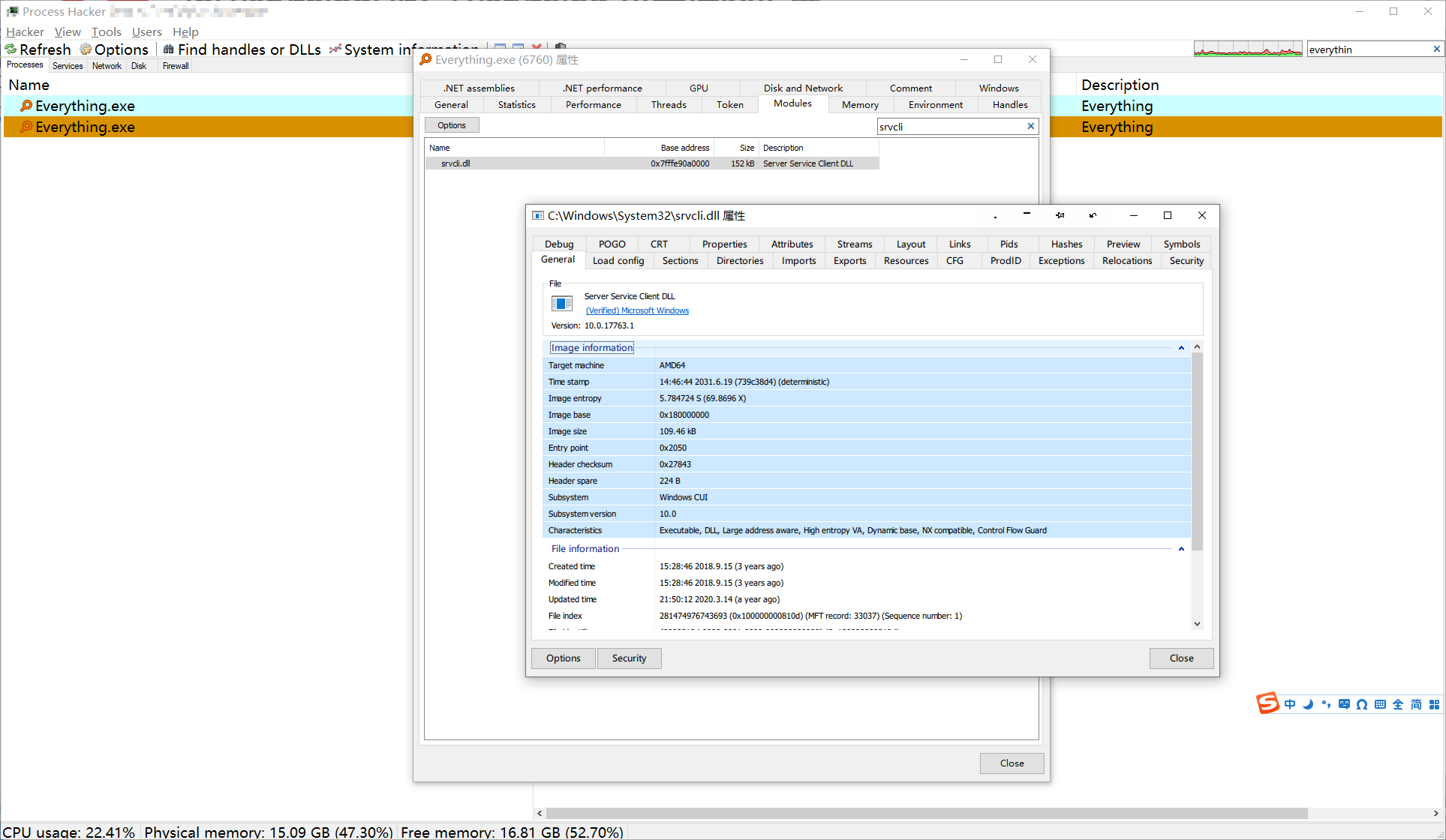Click Find handles or DLLs binoculars
The image size is (1446, 840).
169,49
